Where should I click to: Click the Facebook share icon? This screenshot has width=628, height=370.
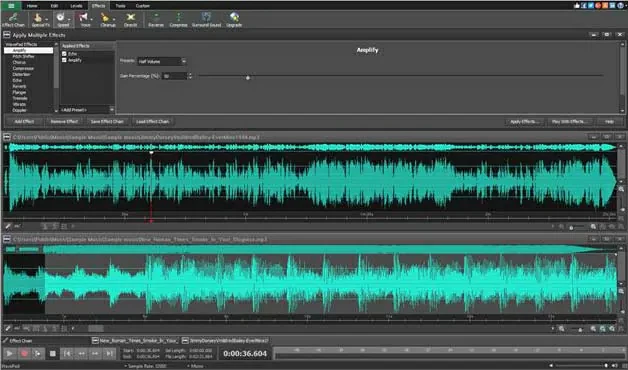[x=584, y=5]
